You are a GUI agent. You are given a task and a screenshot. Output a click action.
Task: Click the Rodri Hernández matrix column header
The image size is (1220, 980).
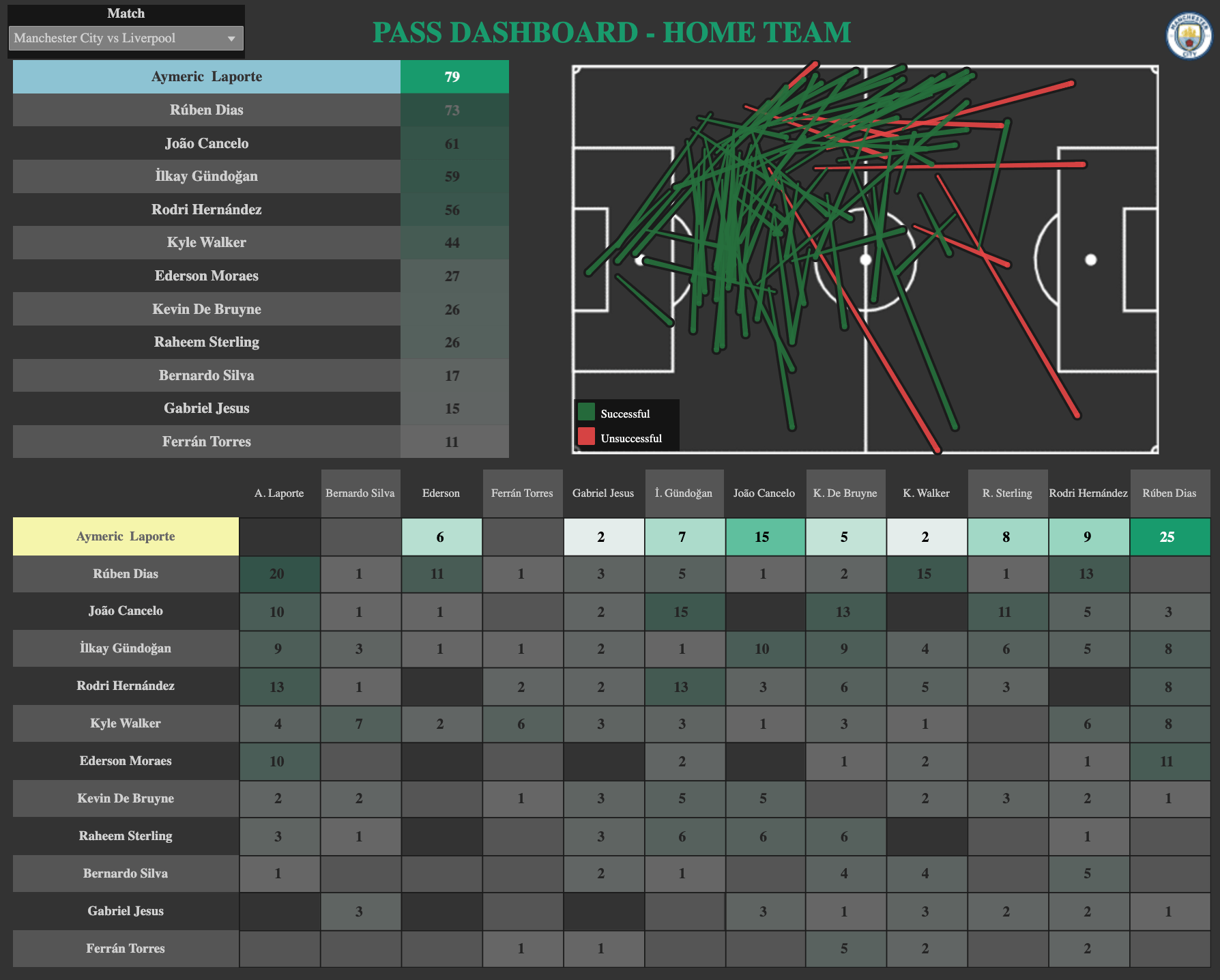tap(1088, 493)
